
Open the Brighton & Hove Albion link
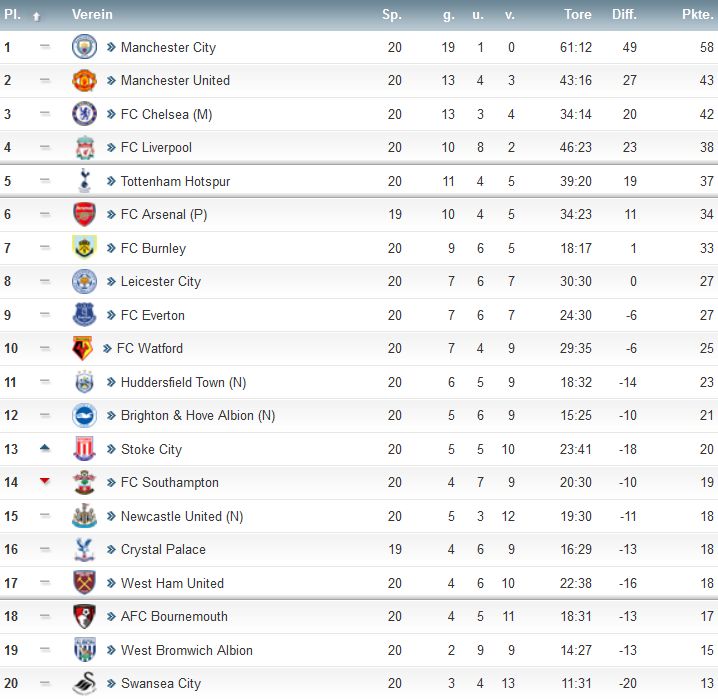(197, 416)
